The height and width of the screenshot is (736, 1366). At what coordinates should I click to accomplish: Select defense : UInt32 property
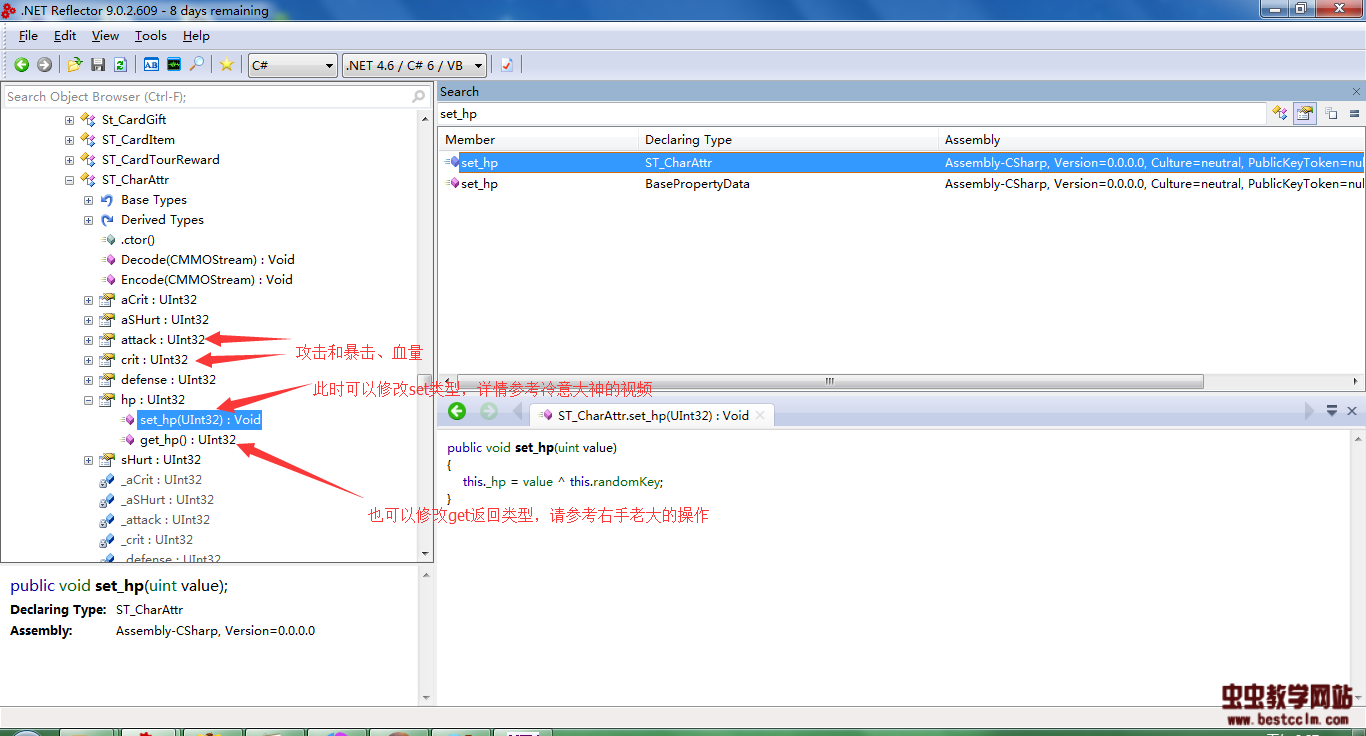point(168,380)
